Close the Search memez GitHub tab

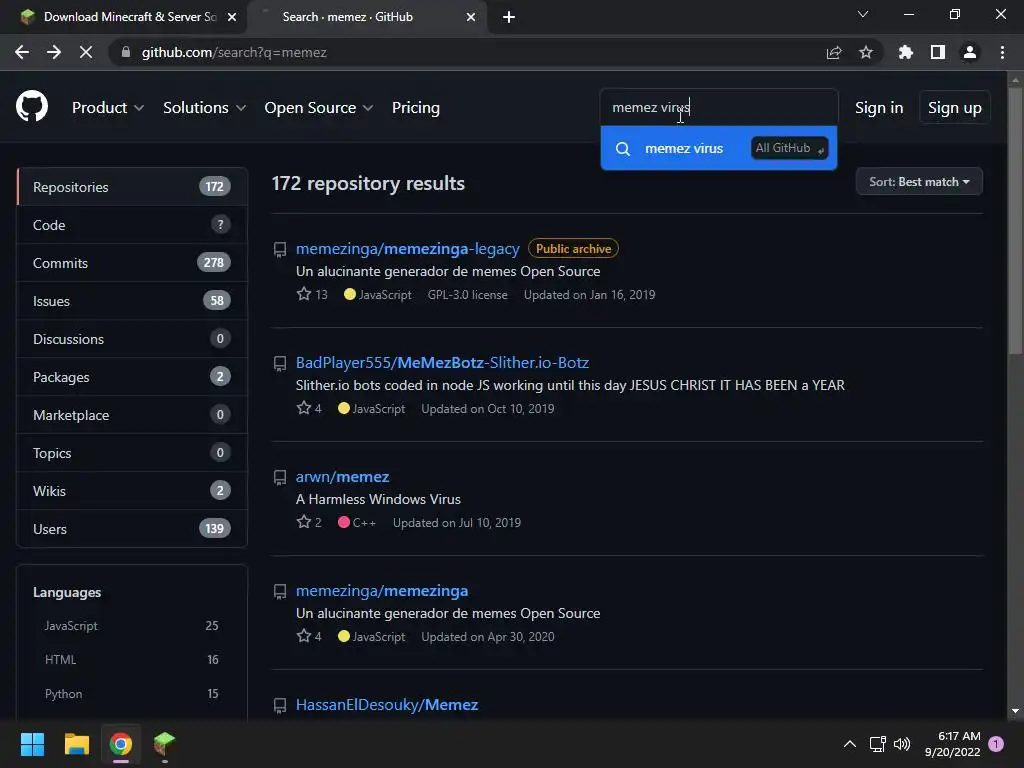click(x=471, y=17)
